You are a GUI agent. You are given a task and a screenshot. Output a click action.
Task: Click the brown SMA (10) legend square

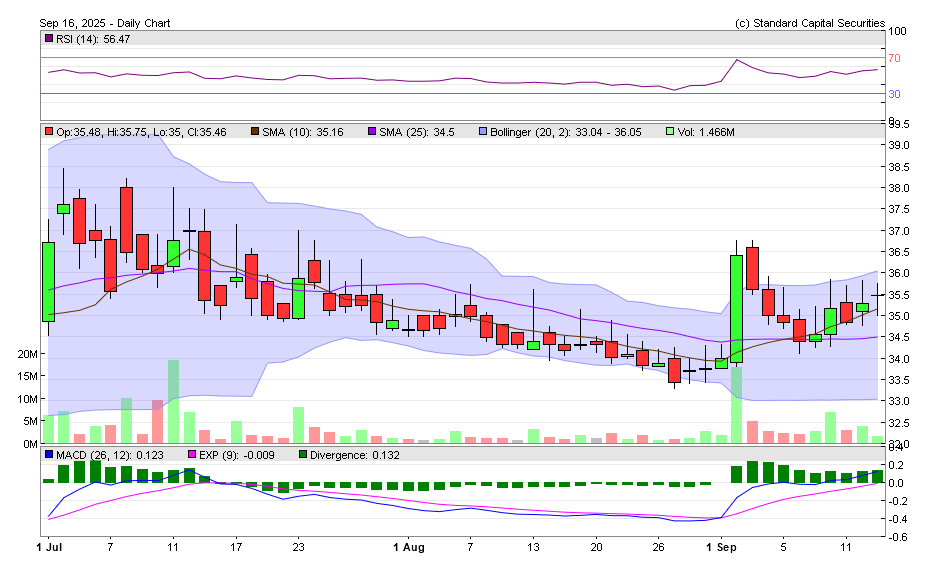[255, 132]
